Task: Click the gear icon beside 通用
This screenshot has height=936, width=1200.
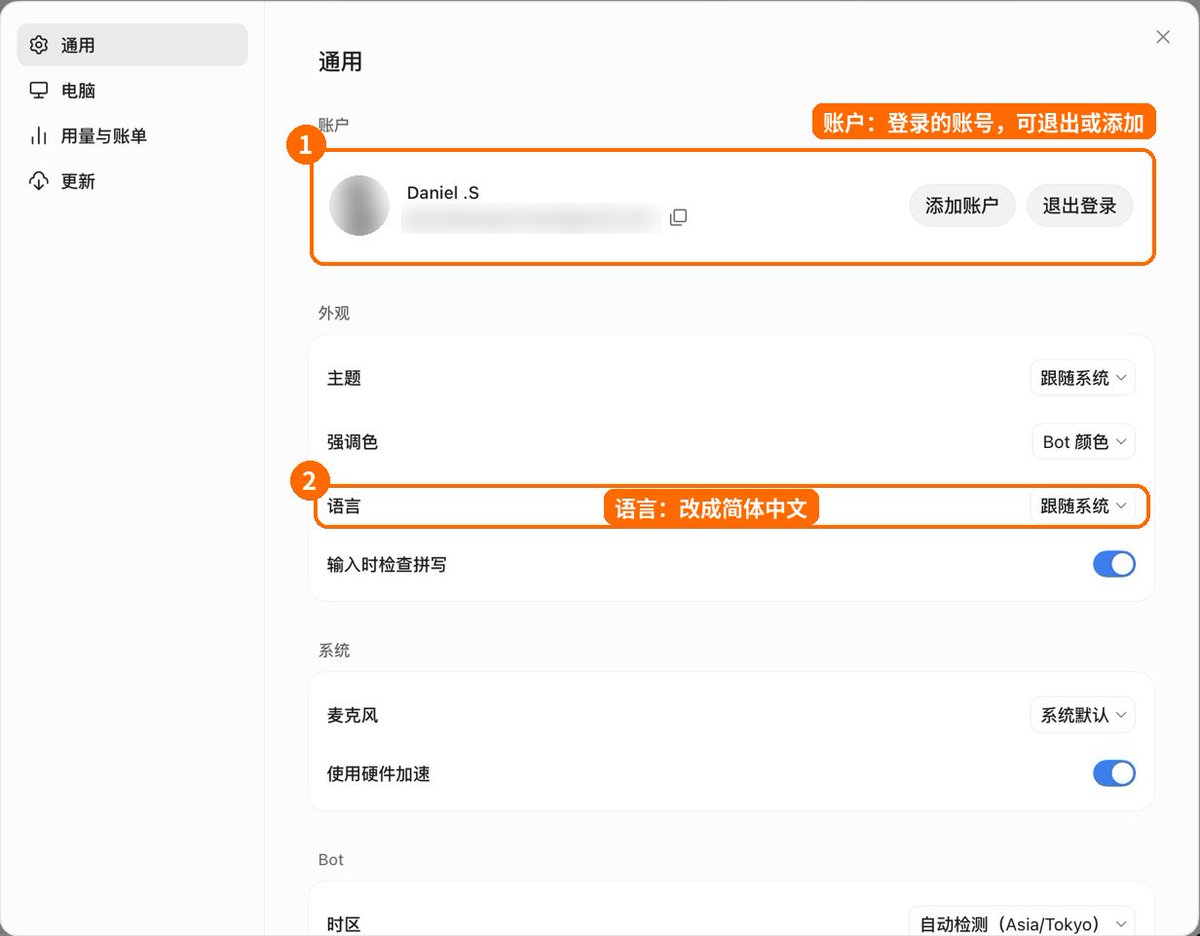Action: pyautogui.click(x=39, y=45)
